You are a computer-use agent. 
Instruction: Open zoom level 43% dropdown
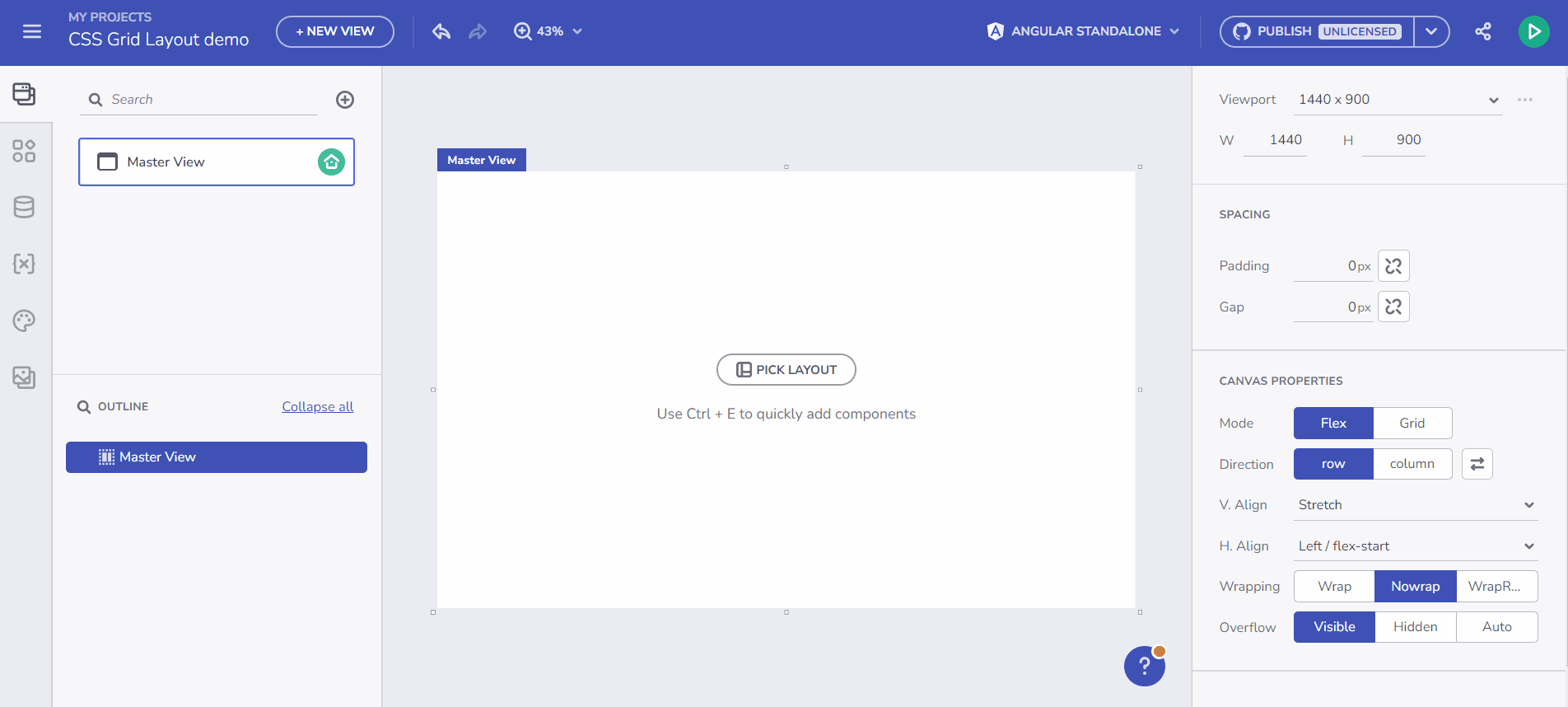560,31
